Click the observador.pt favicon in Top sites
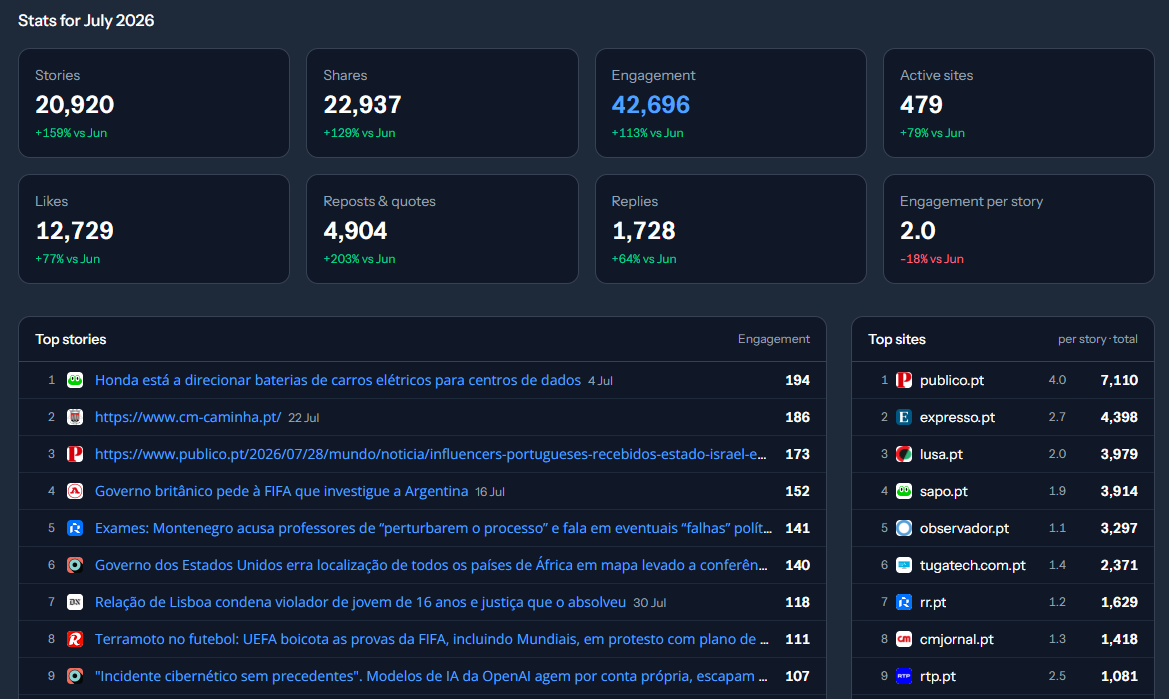 pyautogui.click(x=904, y=528)
